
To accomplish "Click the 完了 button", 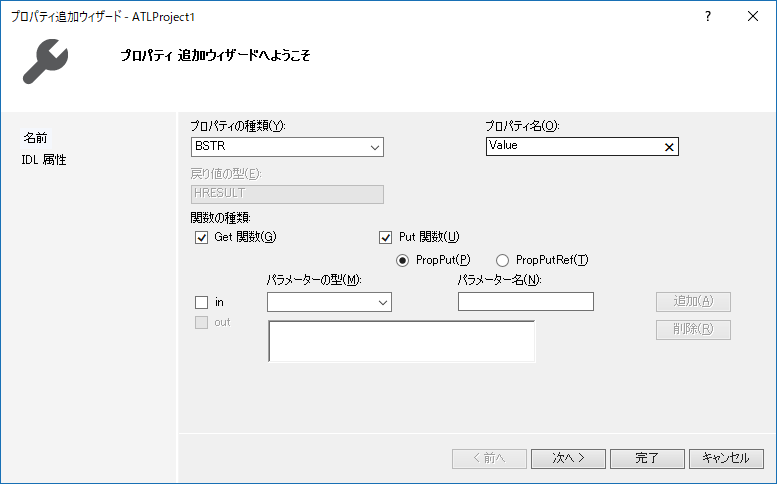I will pos(647,459).
